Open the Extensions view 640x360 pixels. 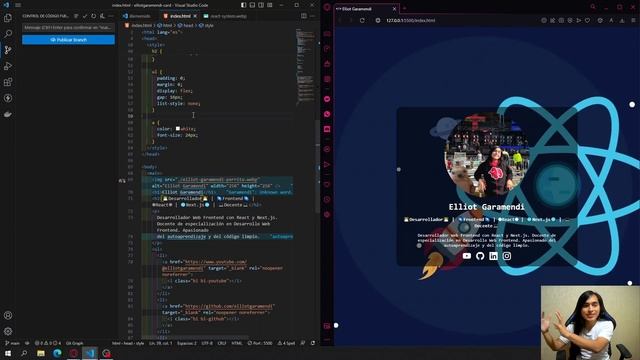click(8, 82)
